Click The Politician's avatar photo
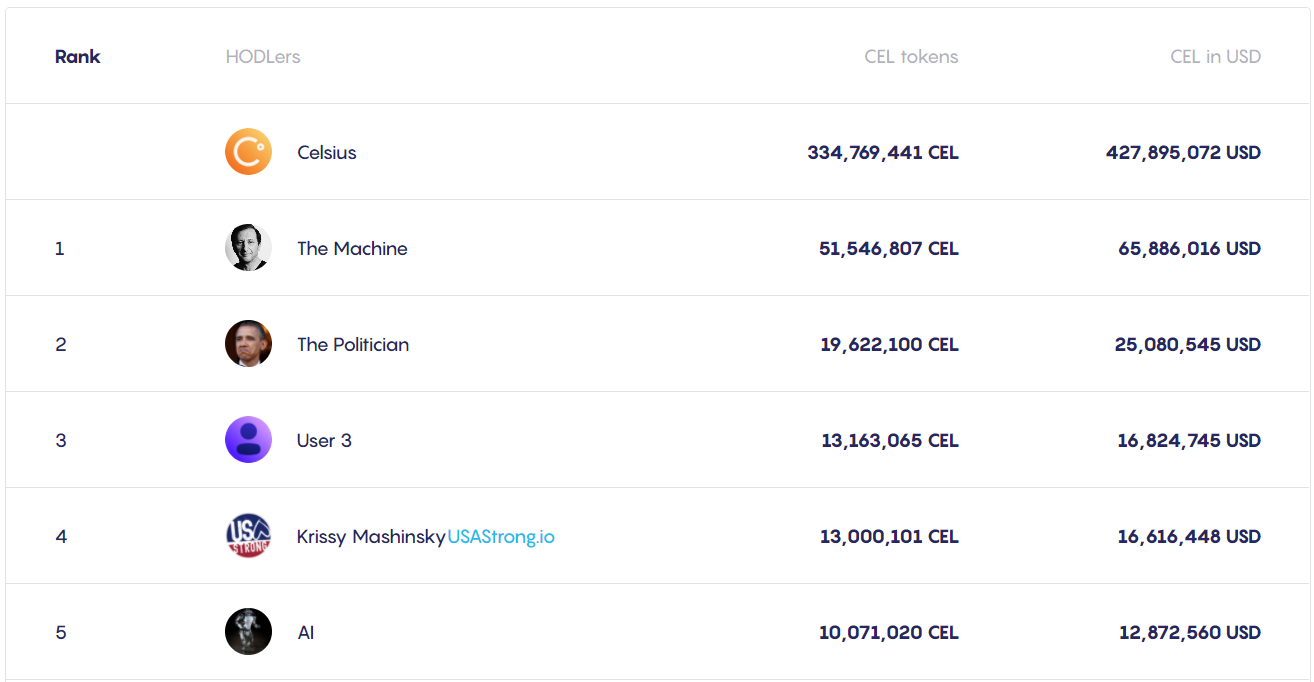Viewport: 1314px width, 682px height. [248, 344]
